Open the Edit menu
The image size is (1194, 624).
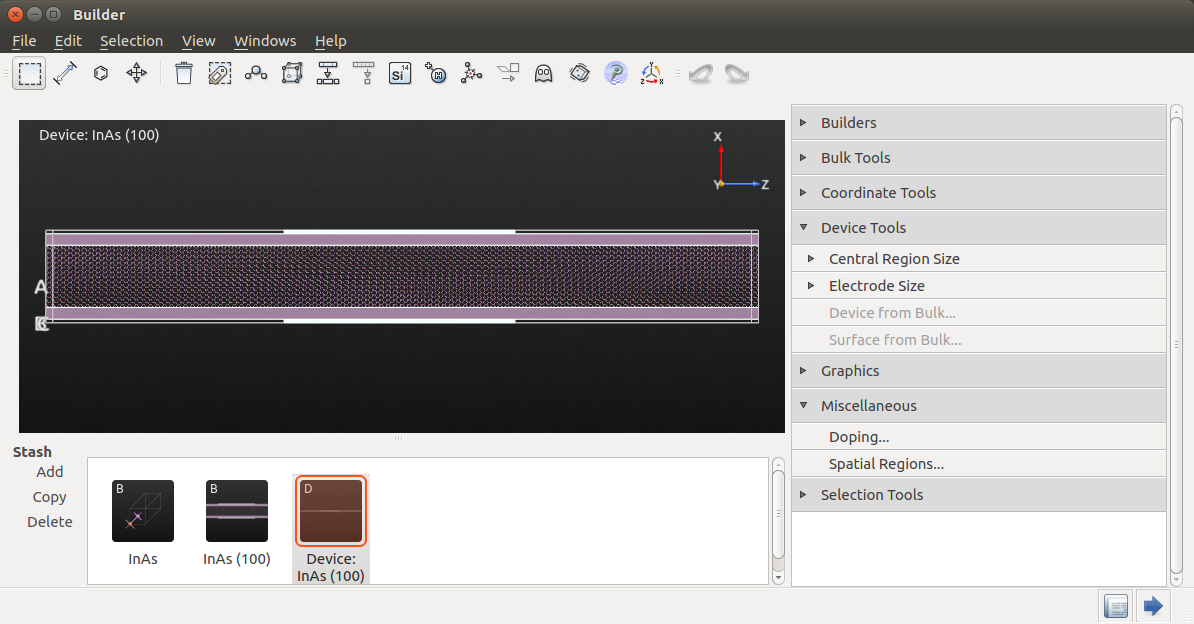click(x=68, y=41)
